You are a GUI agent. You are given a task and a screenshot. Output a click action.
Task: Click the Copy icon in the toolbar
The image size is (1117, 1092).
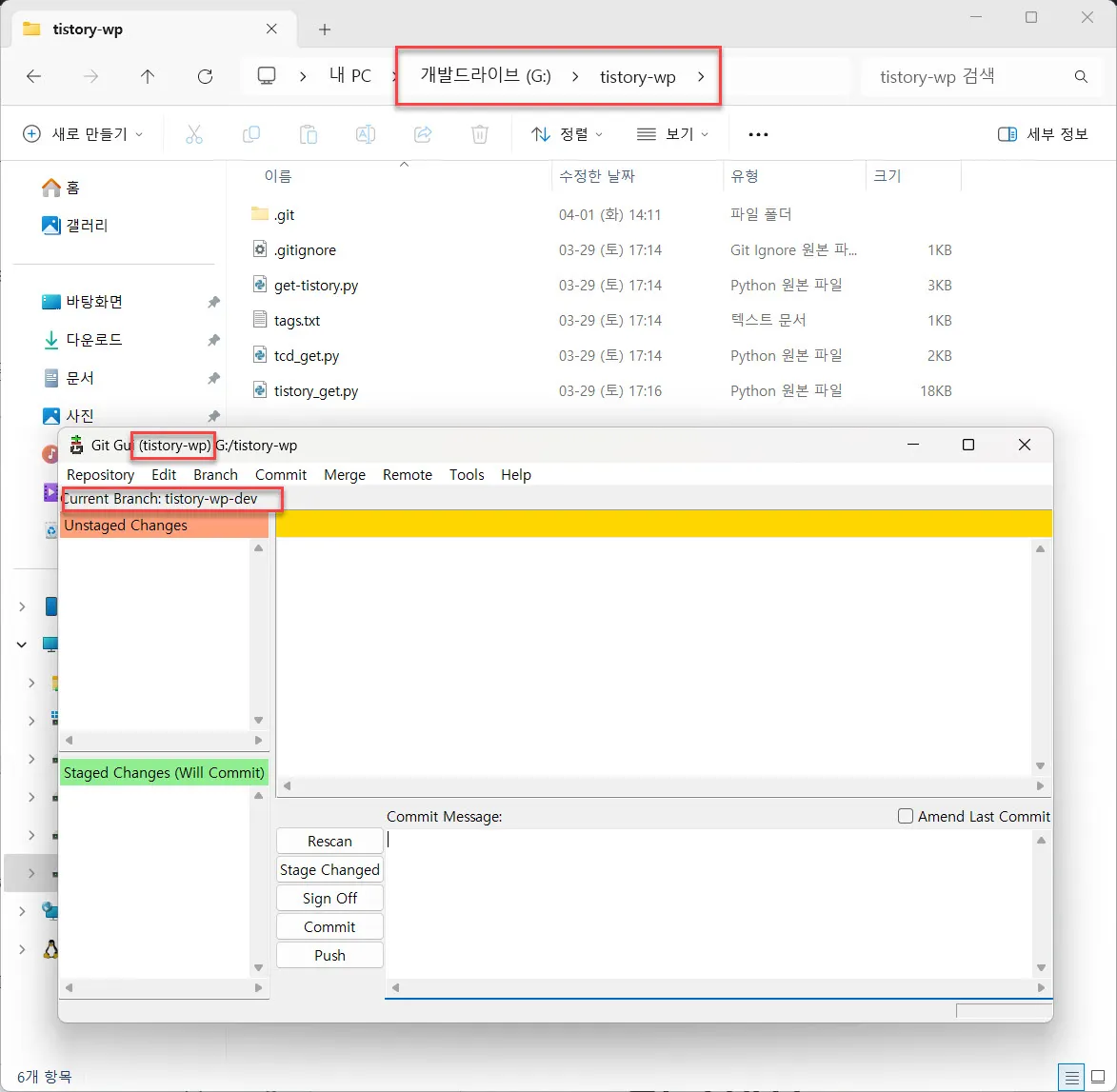click(251, 134)
